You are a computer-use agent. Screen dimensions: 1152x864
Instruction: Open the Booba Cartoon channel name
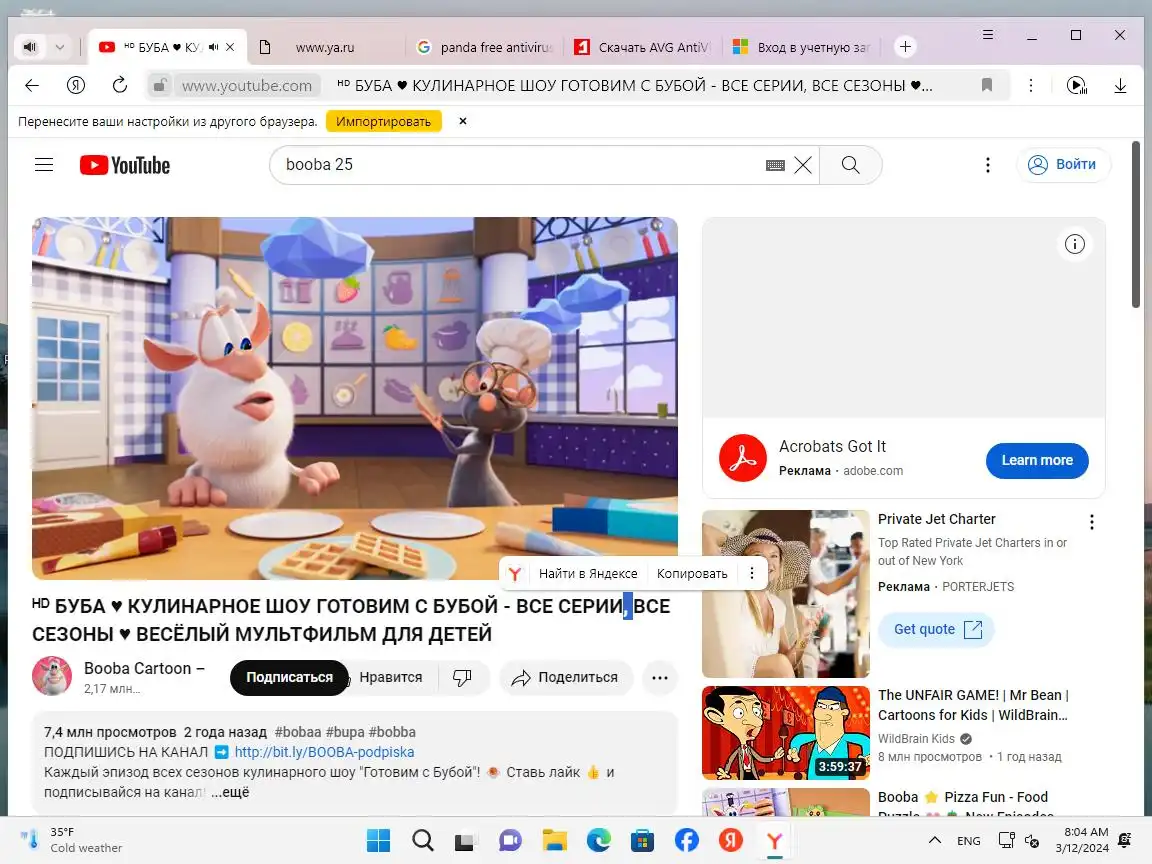pos(144,669)
